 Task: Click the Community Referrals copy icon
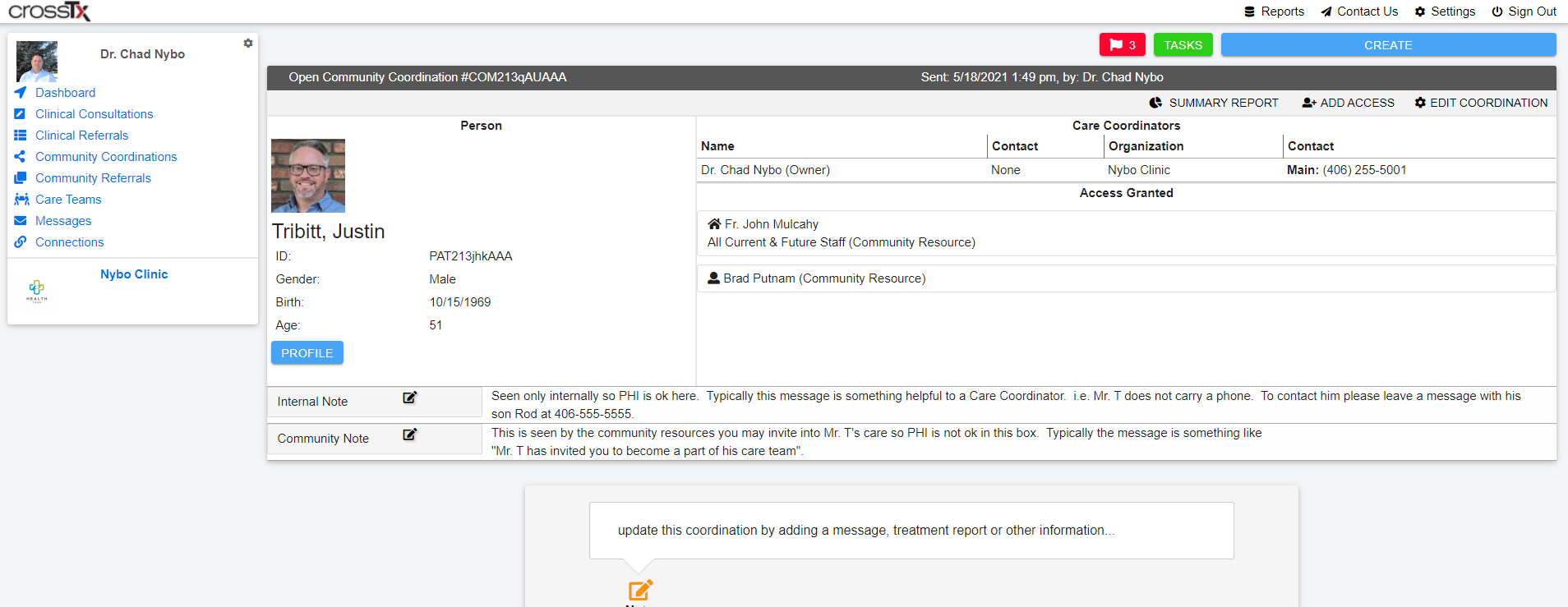[21, 178]
